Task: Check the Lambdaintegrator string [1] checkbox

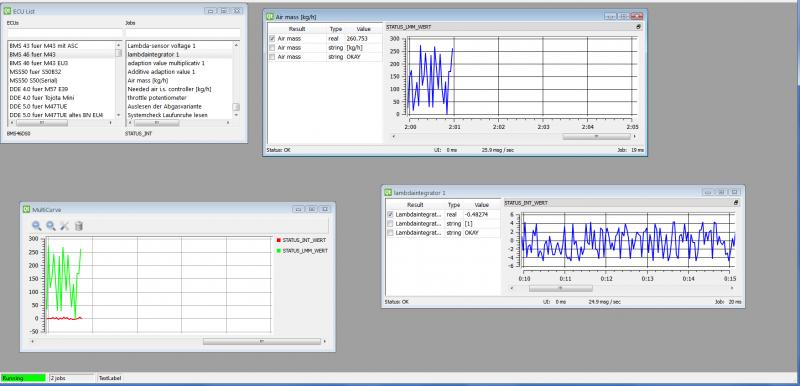Action: pos(390,223)
